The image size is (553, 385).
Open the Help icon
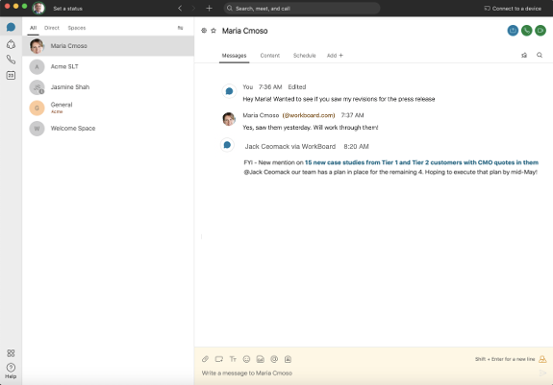tap(11, 371)
